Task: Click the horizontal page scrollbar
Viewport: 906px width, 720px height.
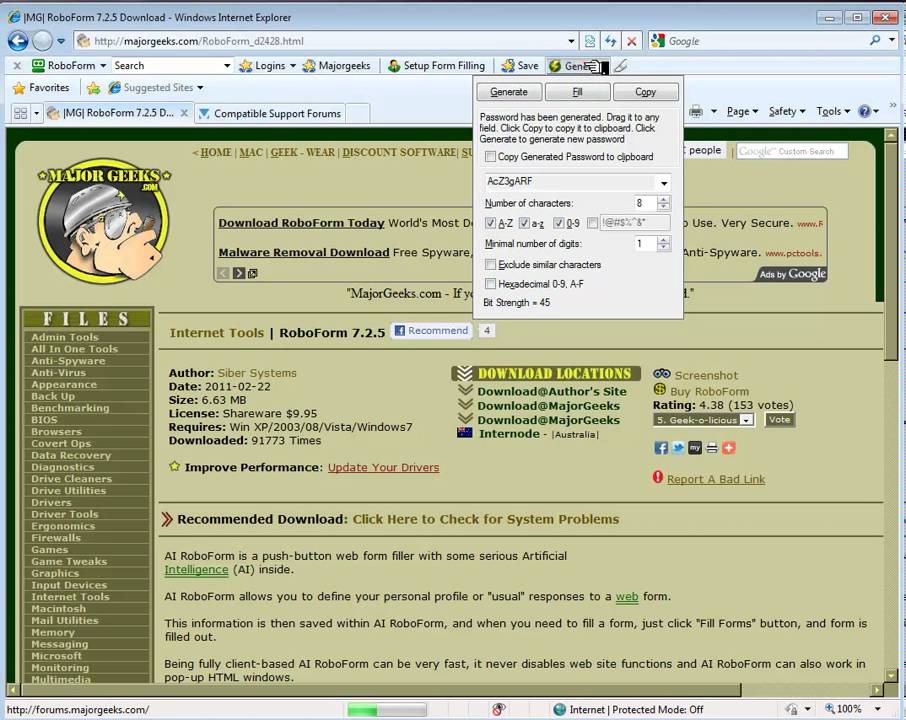Action: pyautogui.click(x=381, y=689)
